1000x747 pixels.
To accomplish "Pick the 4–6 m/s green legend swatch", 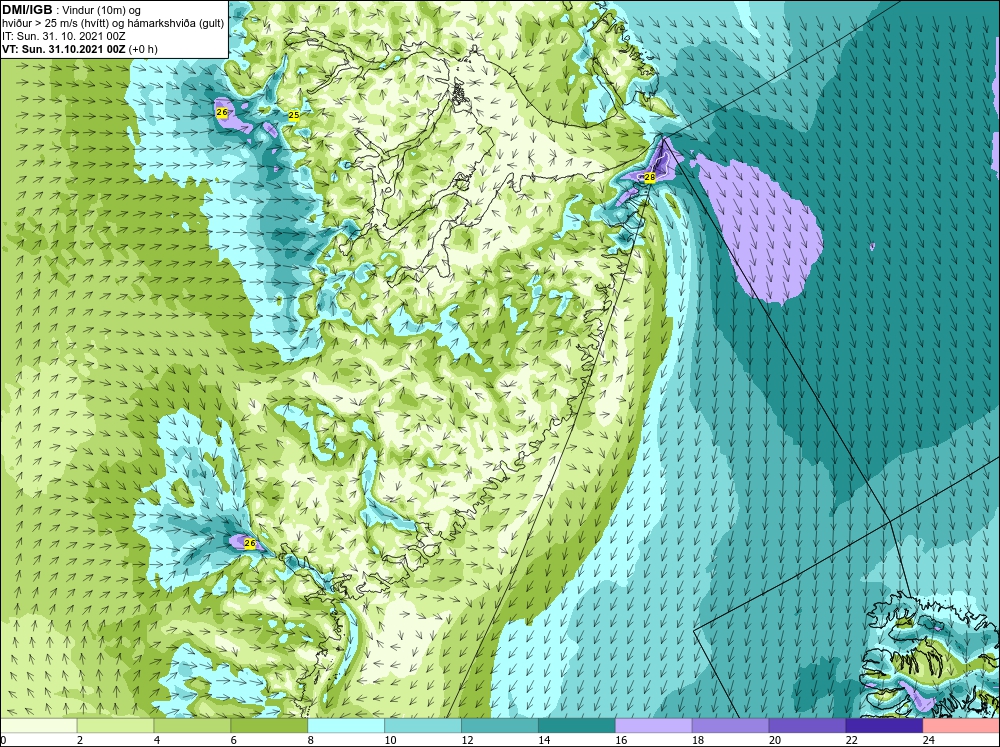I will point(192,726).
